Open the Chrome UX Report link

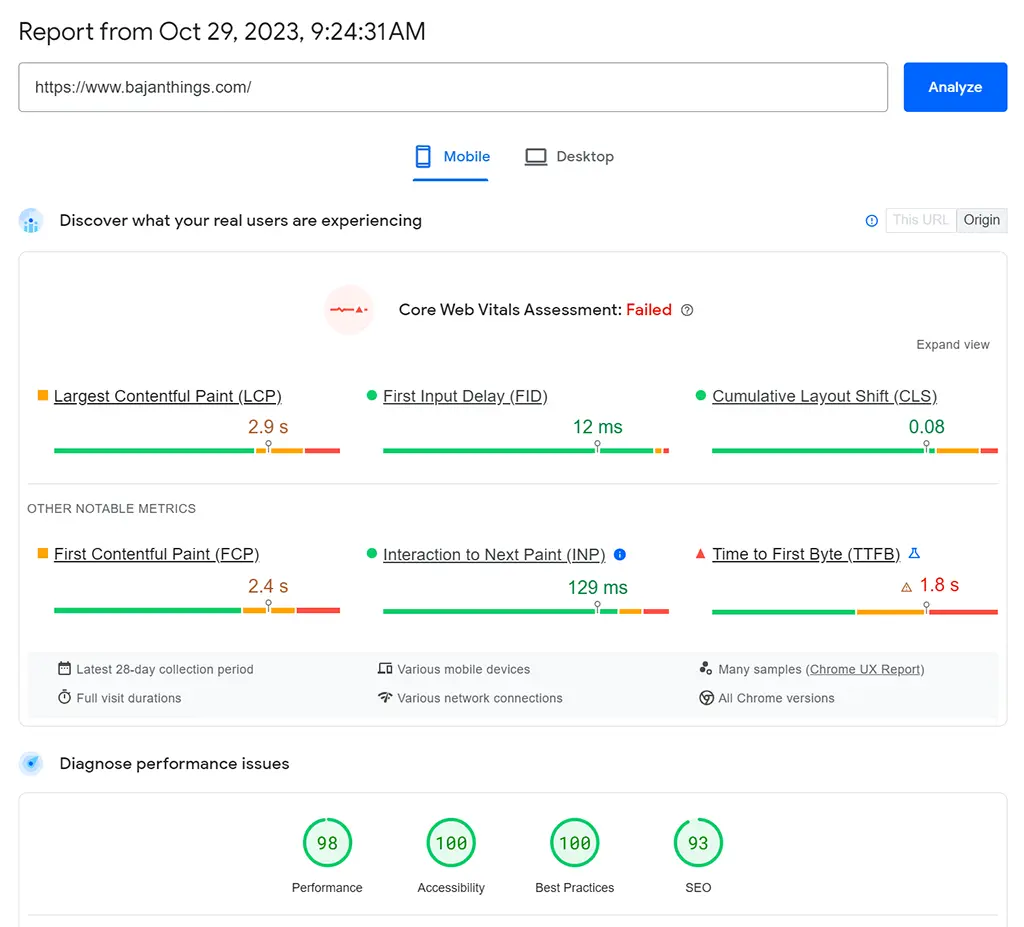click(866, 669)
